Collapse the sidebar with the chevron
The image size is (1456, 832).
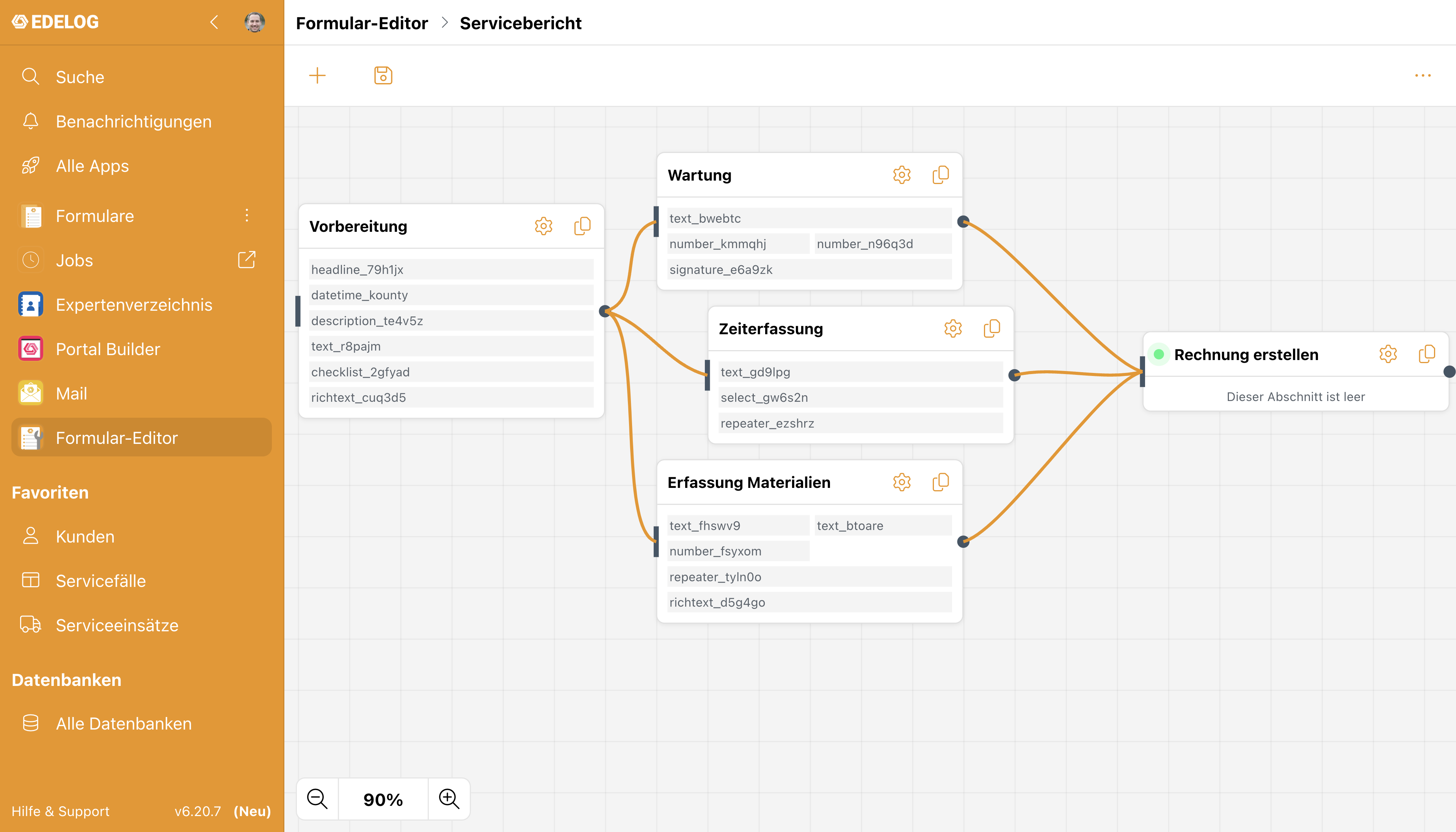tap(214, 22)
